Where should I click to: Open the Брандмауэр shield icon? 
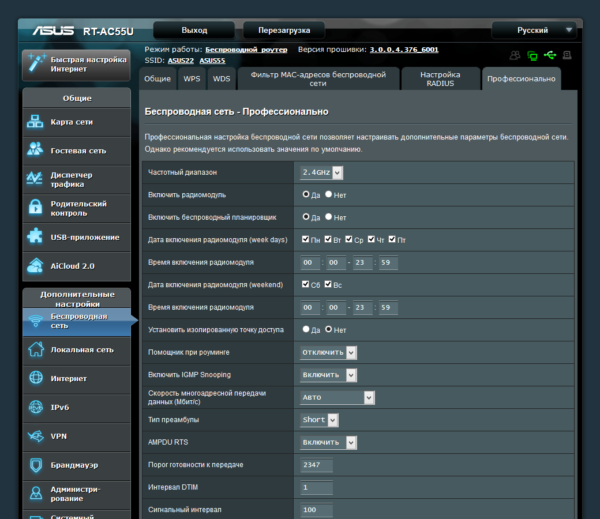[36, 465]
